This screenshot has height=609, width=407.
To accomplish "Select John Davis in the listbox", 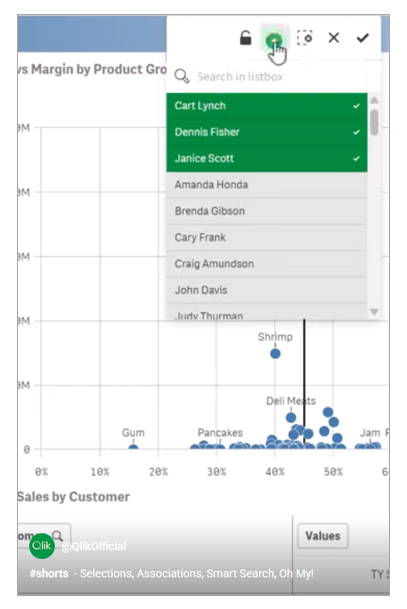I will (x=267, y=290).
